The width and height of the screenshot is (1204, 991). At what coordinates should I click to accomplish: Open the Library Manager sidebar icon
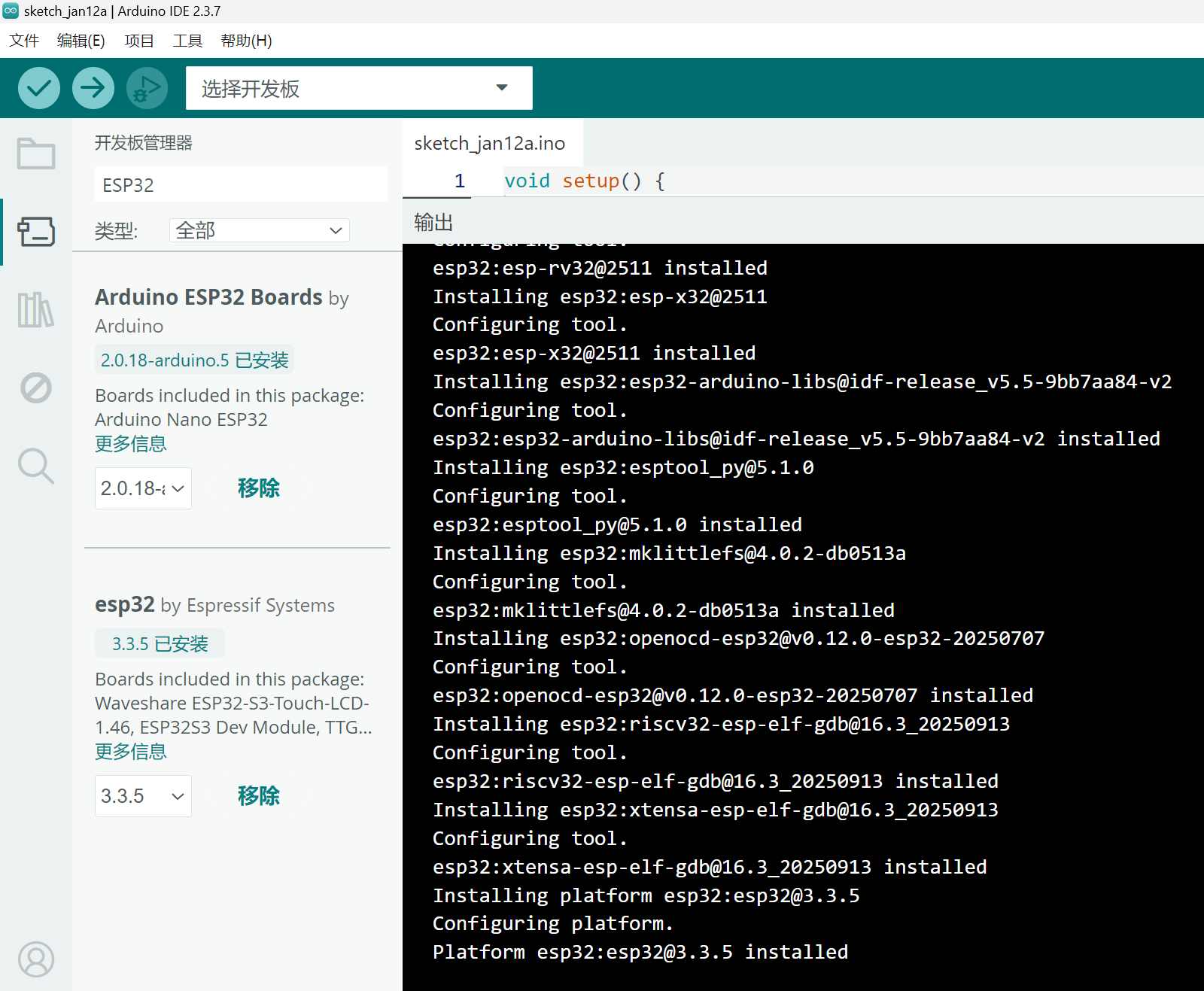pyautogui.click(x=36, y=310)
